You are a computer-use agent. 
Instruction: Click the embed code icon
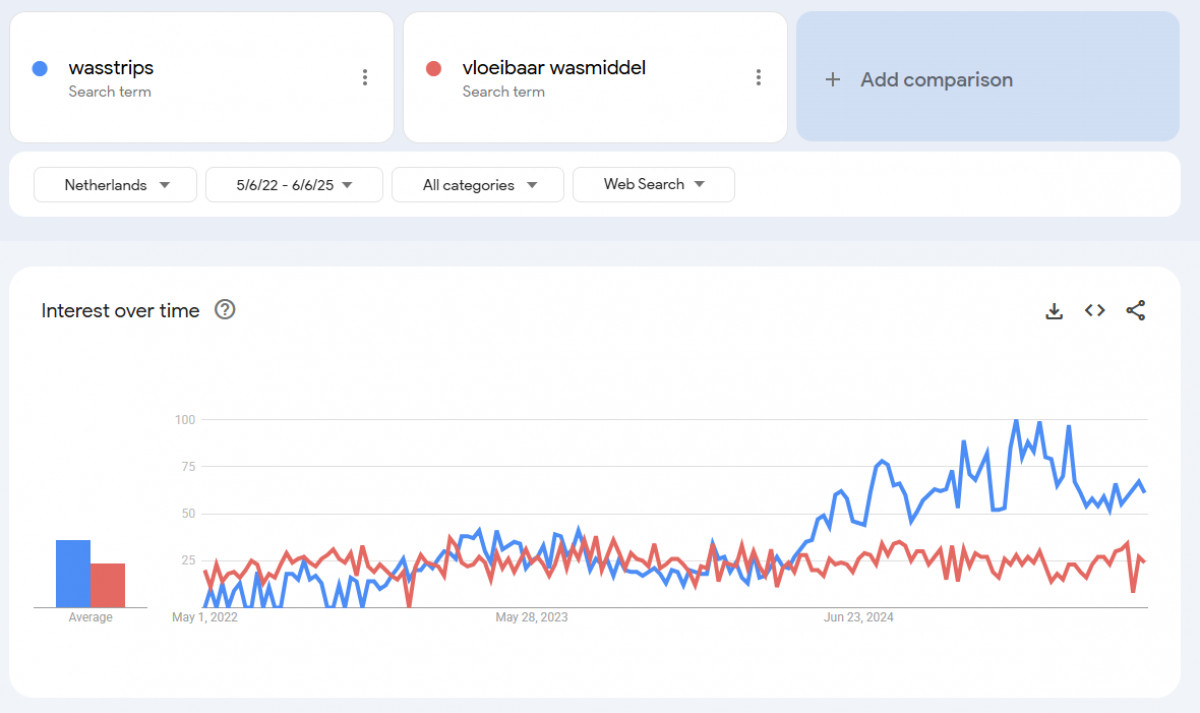(x=1095, y=311)
